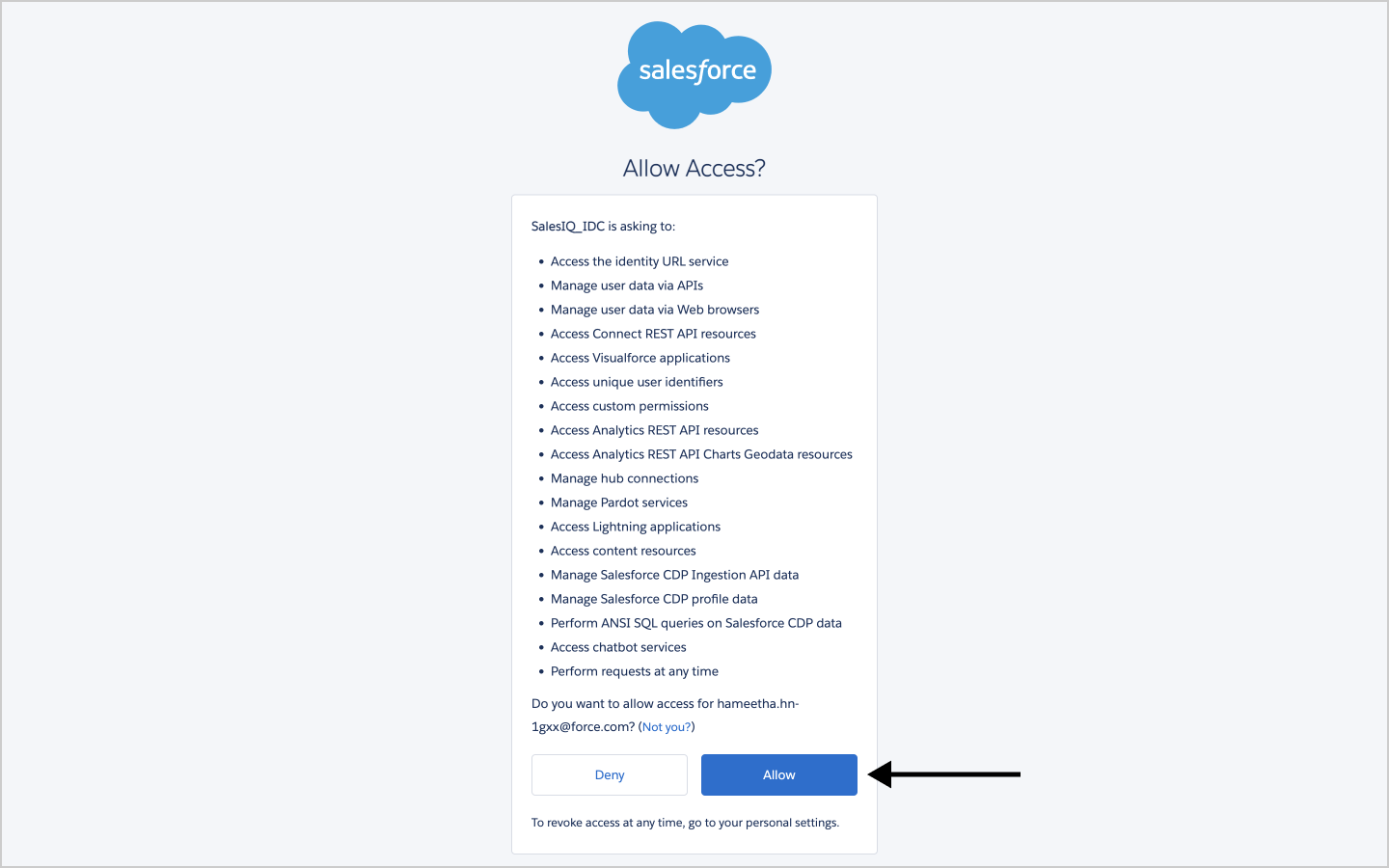
Task: Click the revoke access note at bottom
Action: tap(685, 823)
